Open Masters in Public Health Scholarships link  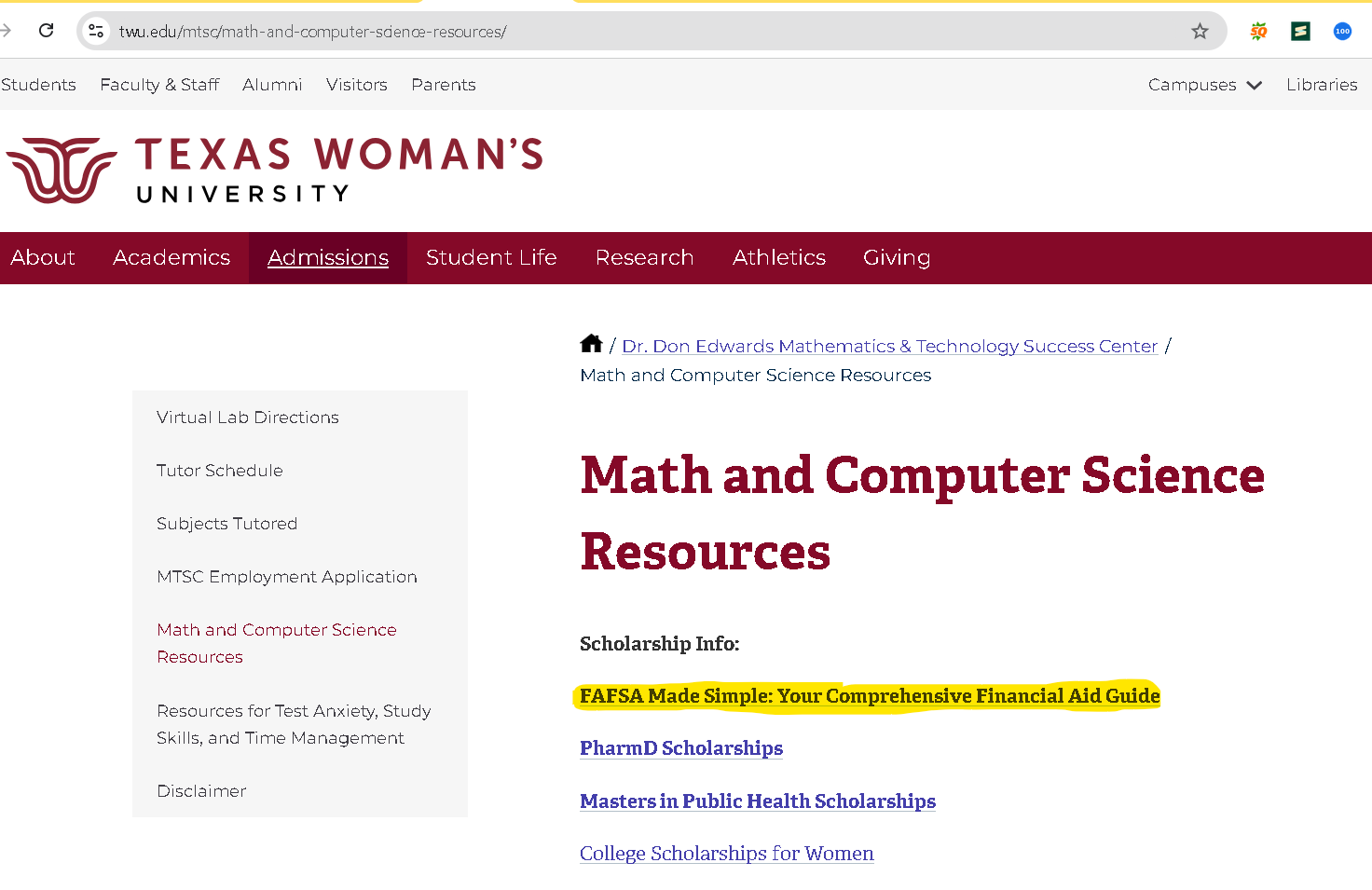point(758,801)
